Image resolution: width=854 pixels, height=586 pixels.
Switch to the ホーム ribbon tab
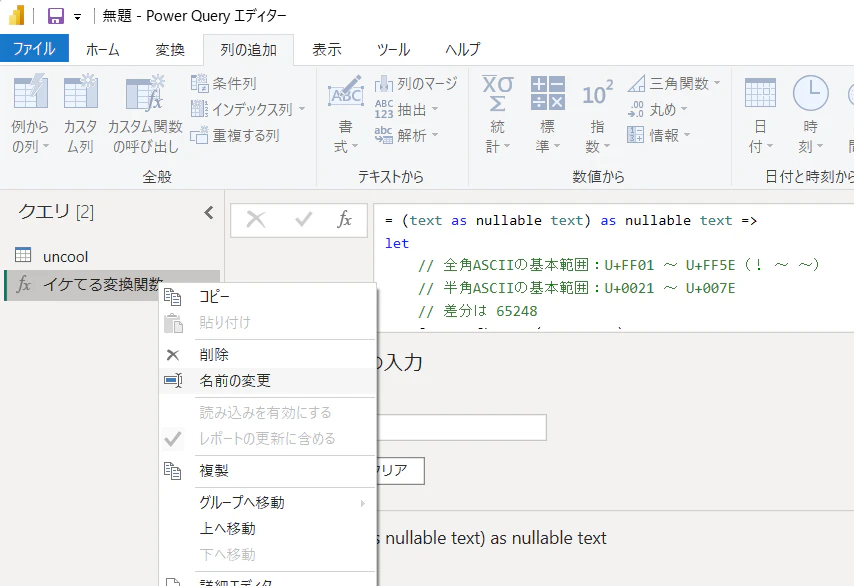pos(102,50)
